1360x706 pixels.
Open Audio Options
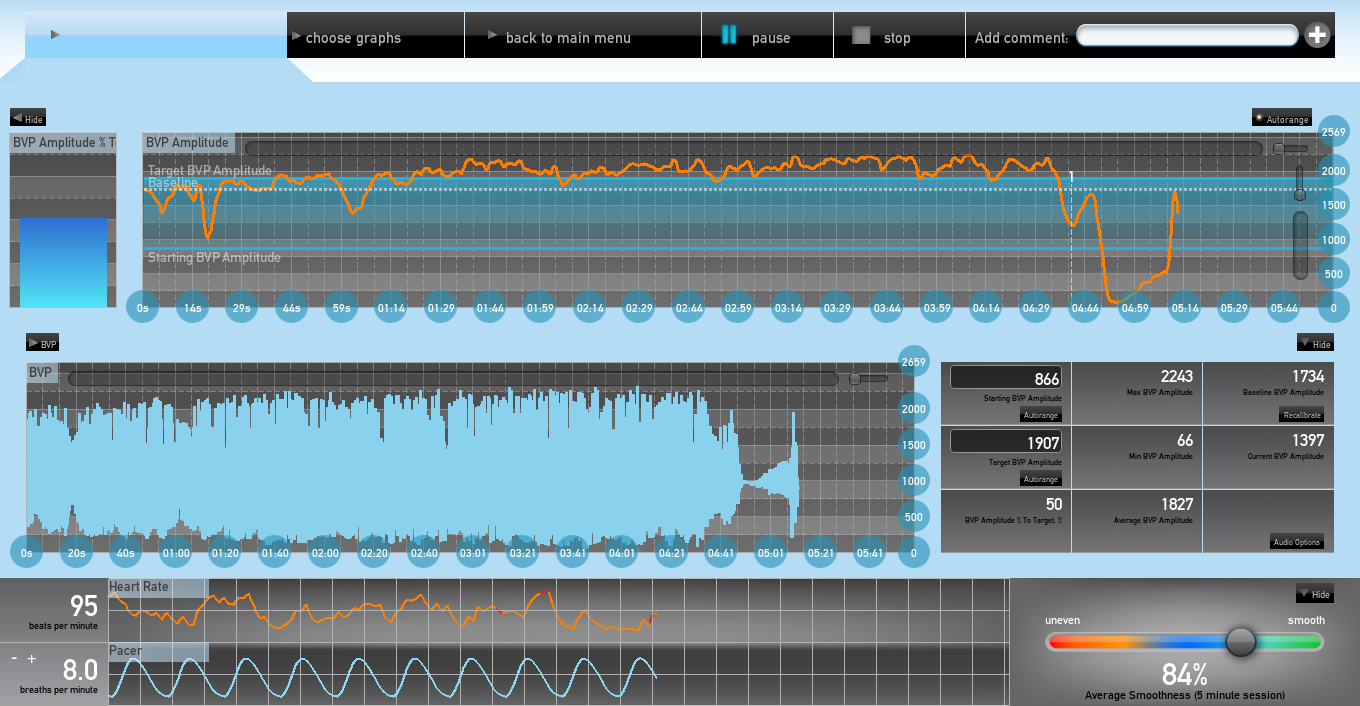(1297, 542)
